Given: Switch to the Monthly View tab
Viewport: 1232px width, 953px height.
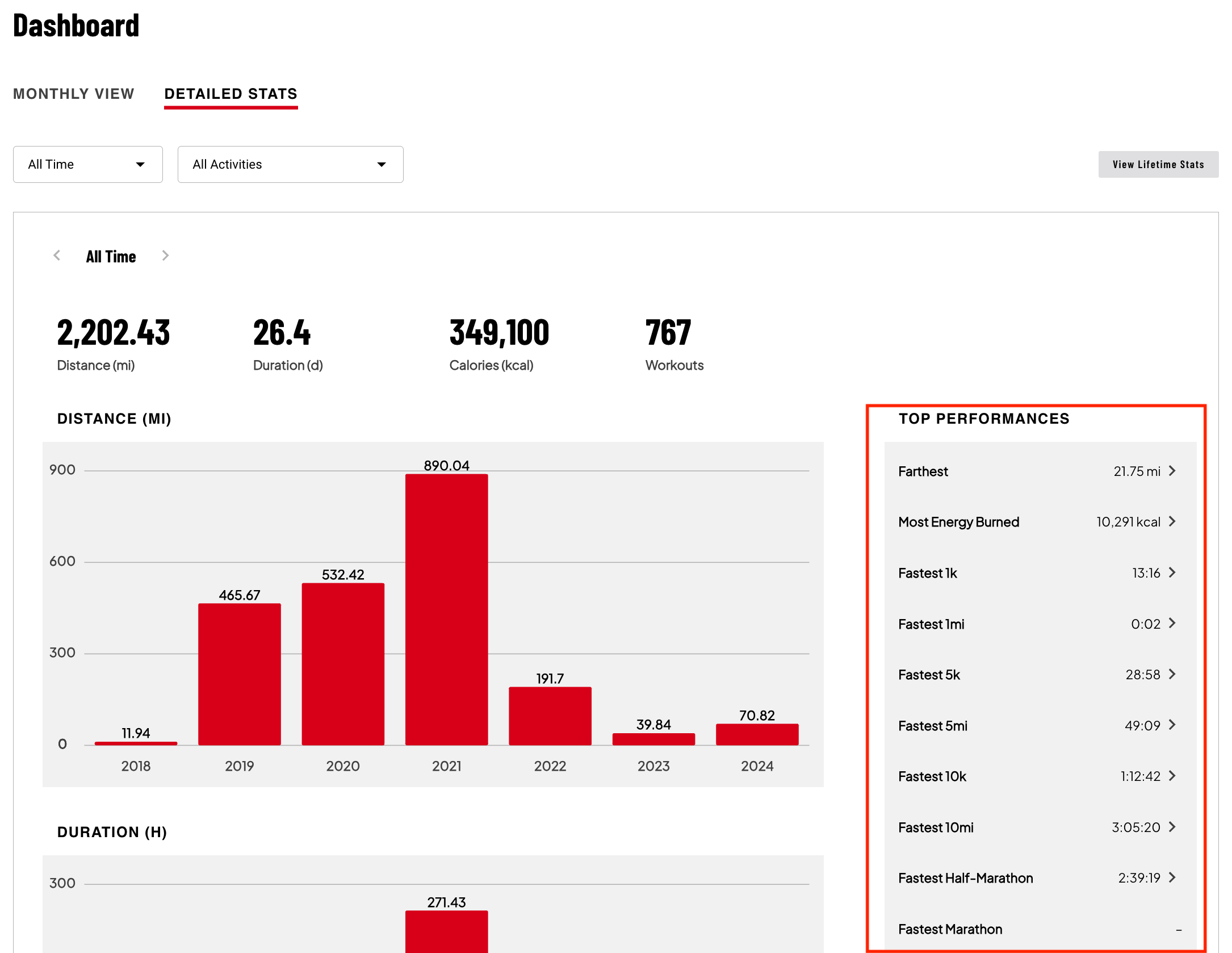Looking at the screenshot, I should (74, 94).
